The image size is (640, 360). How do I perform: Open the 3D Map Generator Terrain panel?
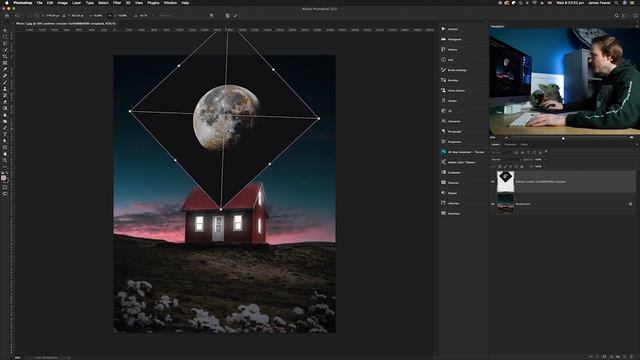tap(463, 152)
